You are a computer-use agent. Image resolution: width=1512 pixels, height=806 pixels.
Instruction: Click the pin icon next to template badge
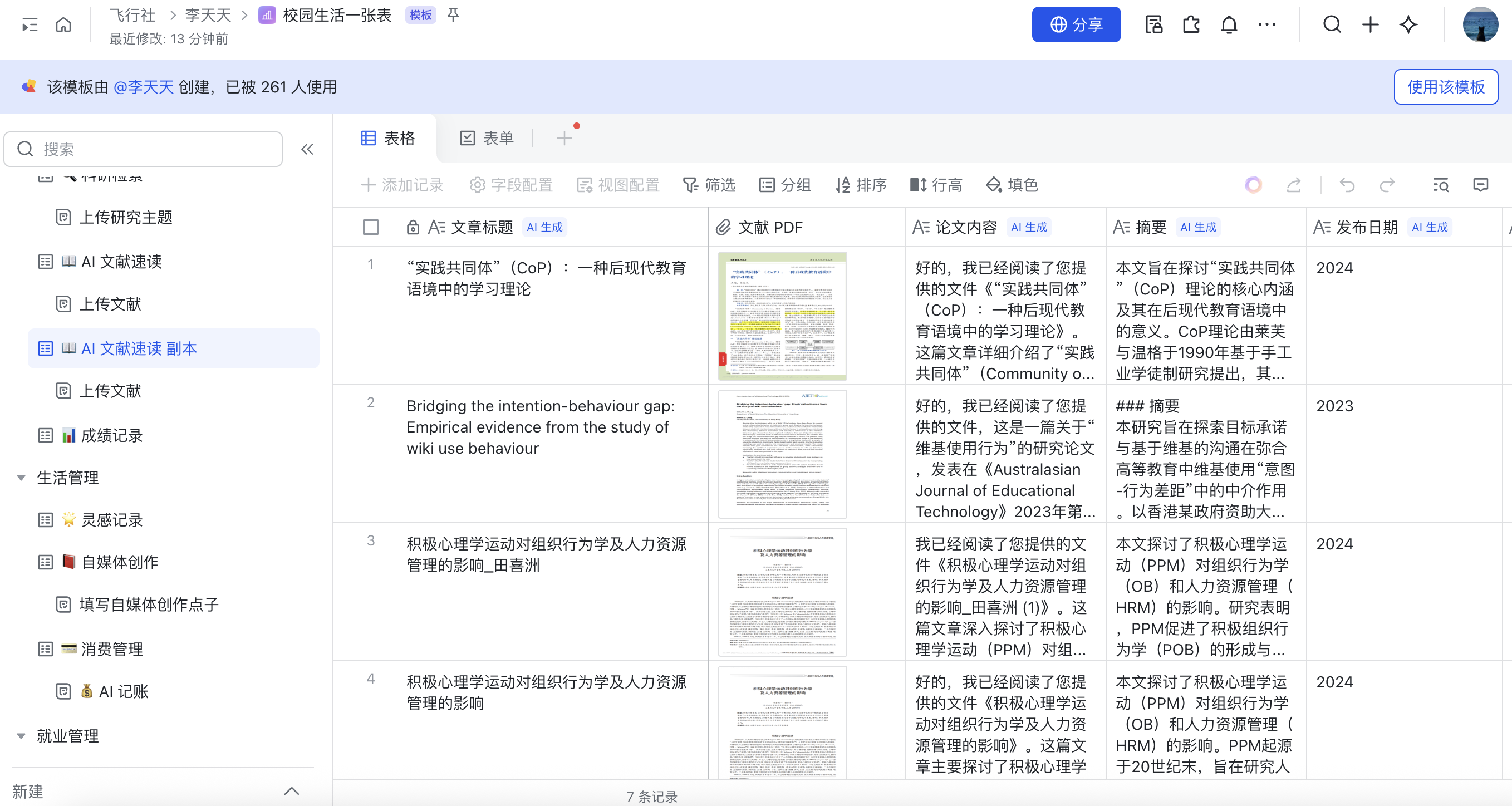453,15
